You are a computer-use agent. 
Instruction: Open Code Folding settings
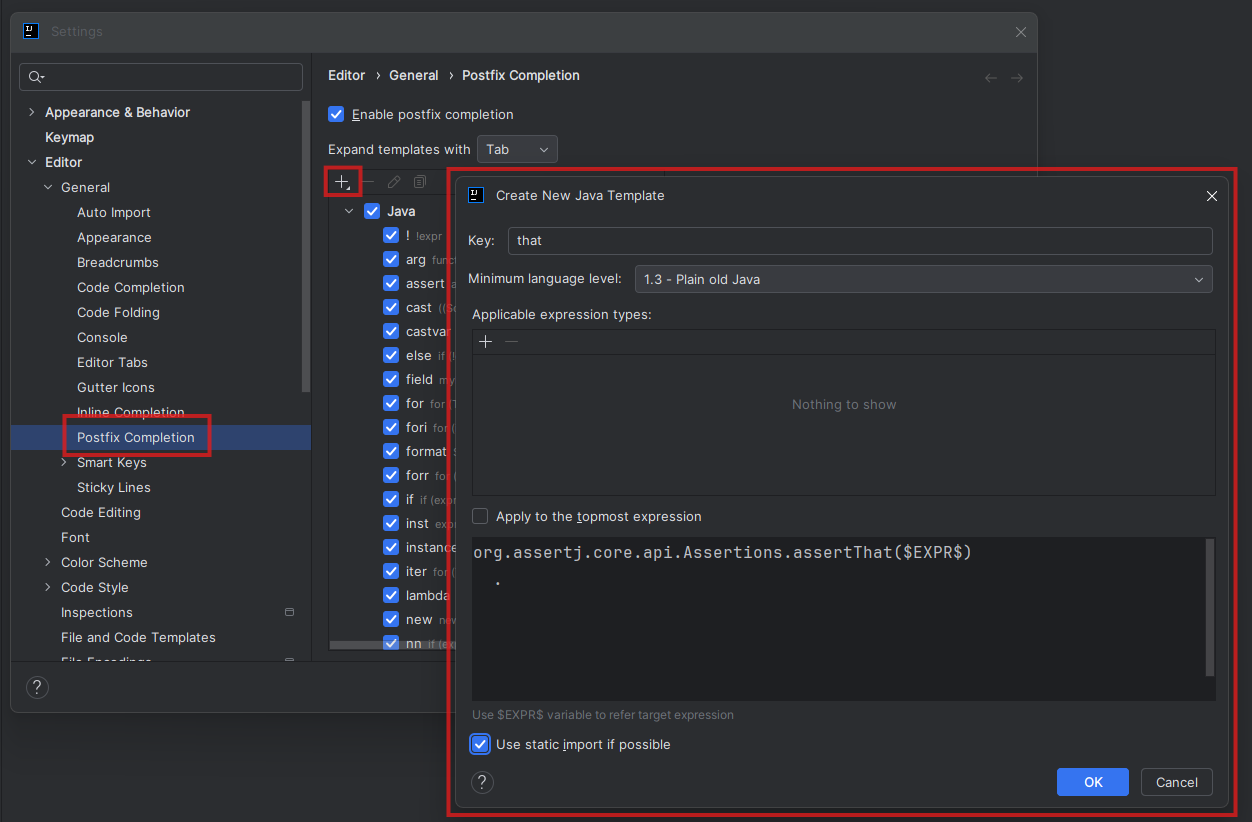click(x=118, y=312)
